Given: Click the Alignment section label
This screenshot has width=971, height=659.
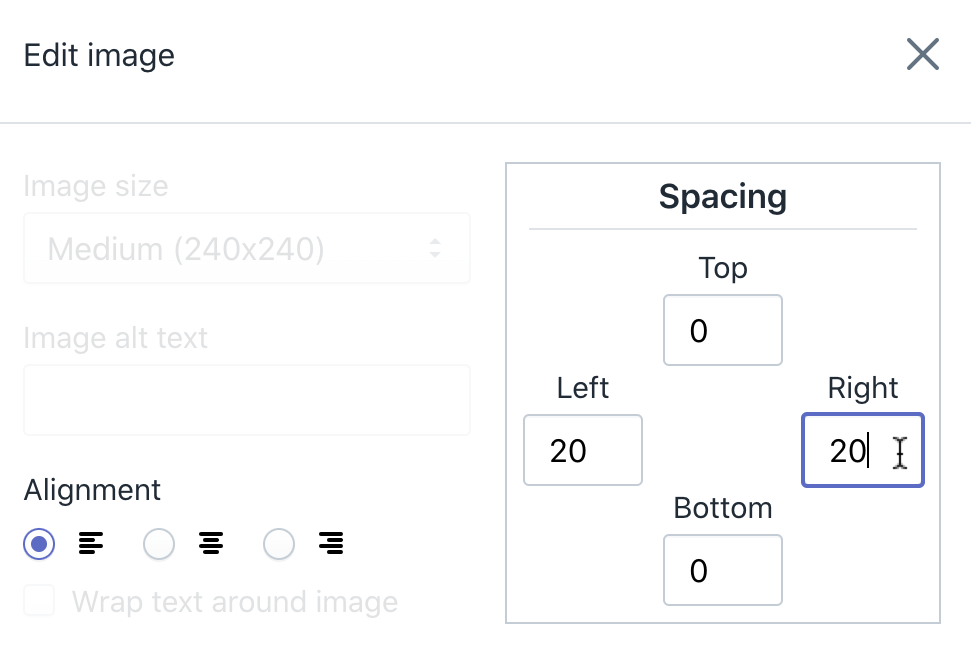Looking at the screenshot, I should 92,490.
